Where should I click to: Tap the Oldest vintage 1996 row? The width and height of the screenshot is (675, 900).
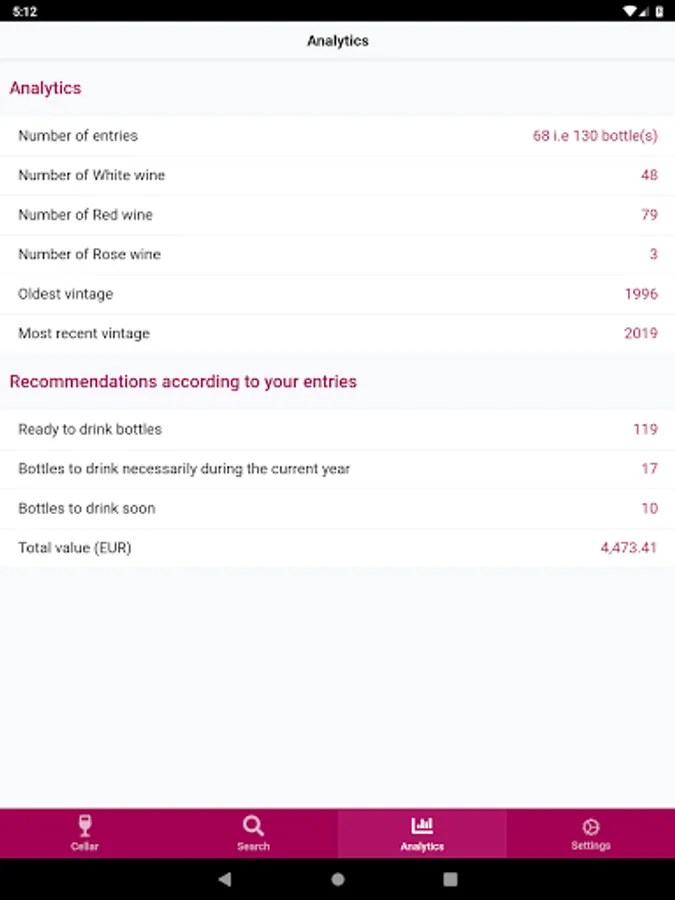coord(337,294)
